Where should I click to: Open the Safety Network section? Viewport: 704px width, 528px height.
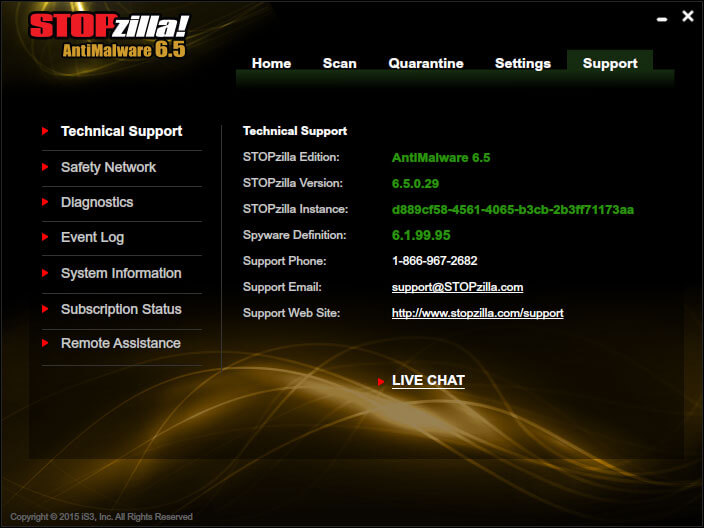tap(108, 167)
